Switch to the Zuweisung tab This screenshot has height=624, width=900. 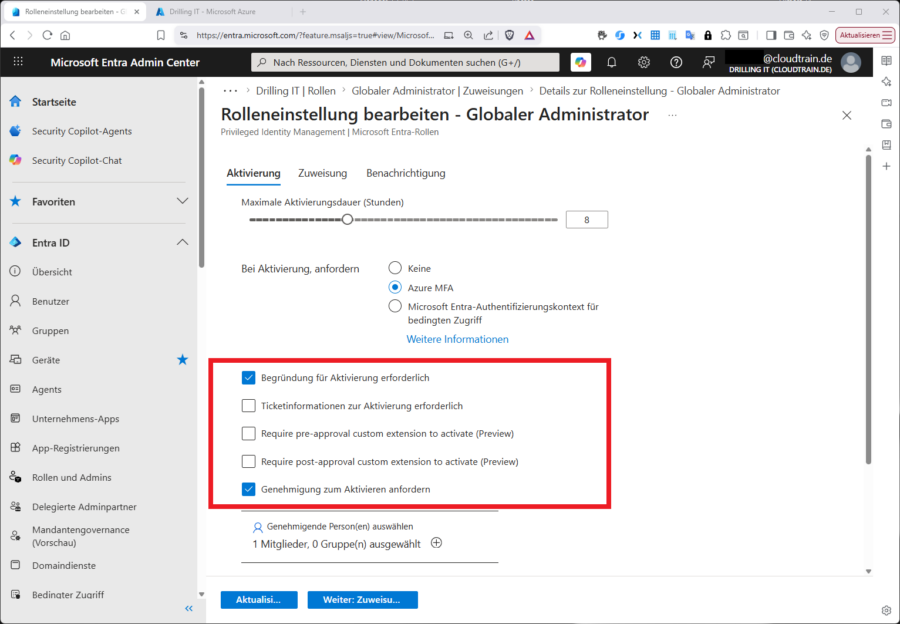pyautogui.click(x=323, y=173)
